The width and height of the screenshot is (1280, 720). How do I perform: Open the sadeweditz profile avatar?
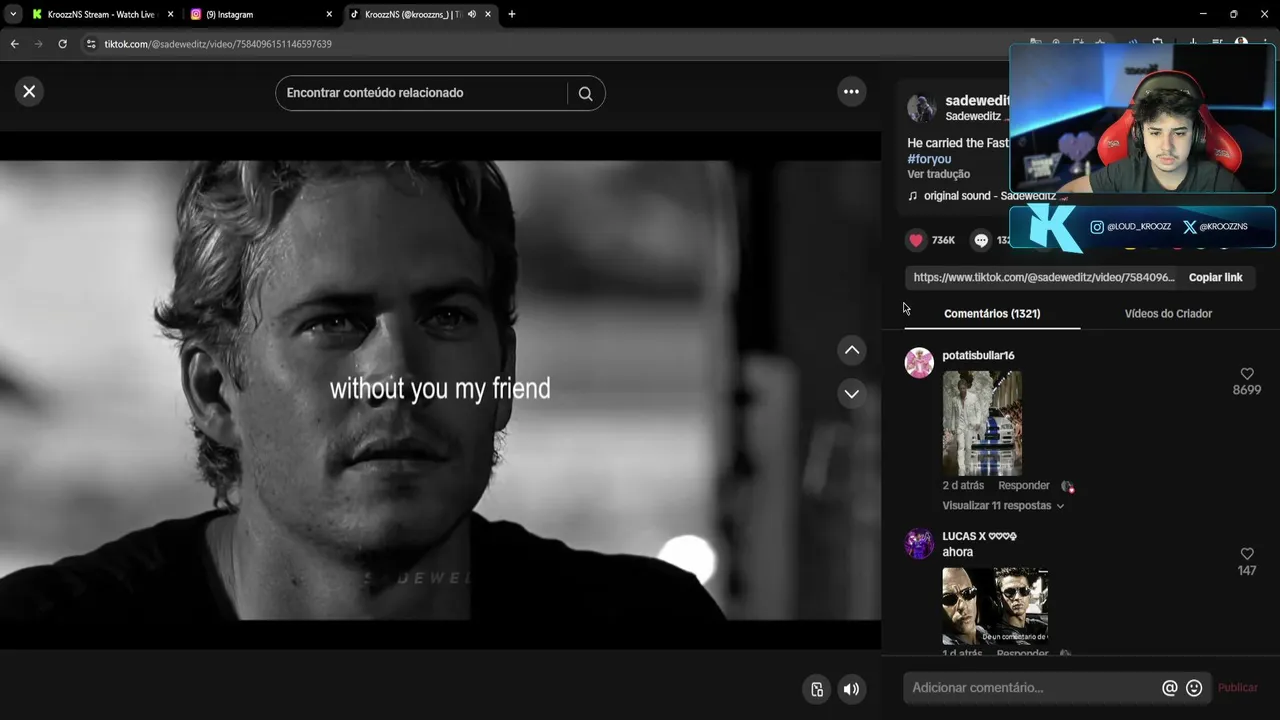click(921, 108)
